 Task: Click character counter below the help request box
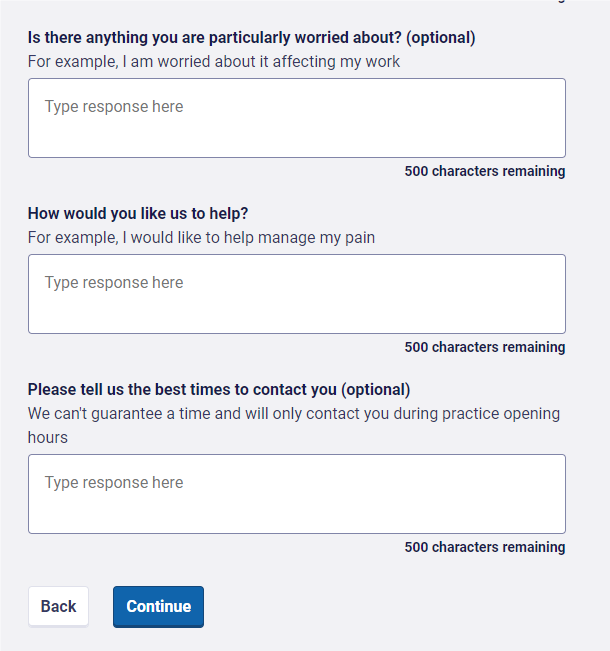click(484, 348)
